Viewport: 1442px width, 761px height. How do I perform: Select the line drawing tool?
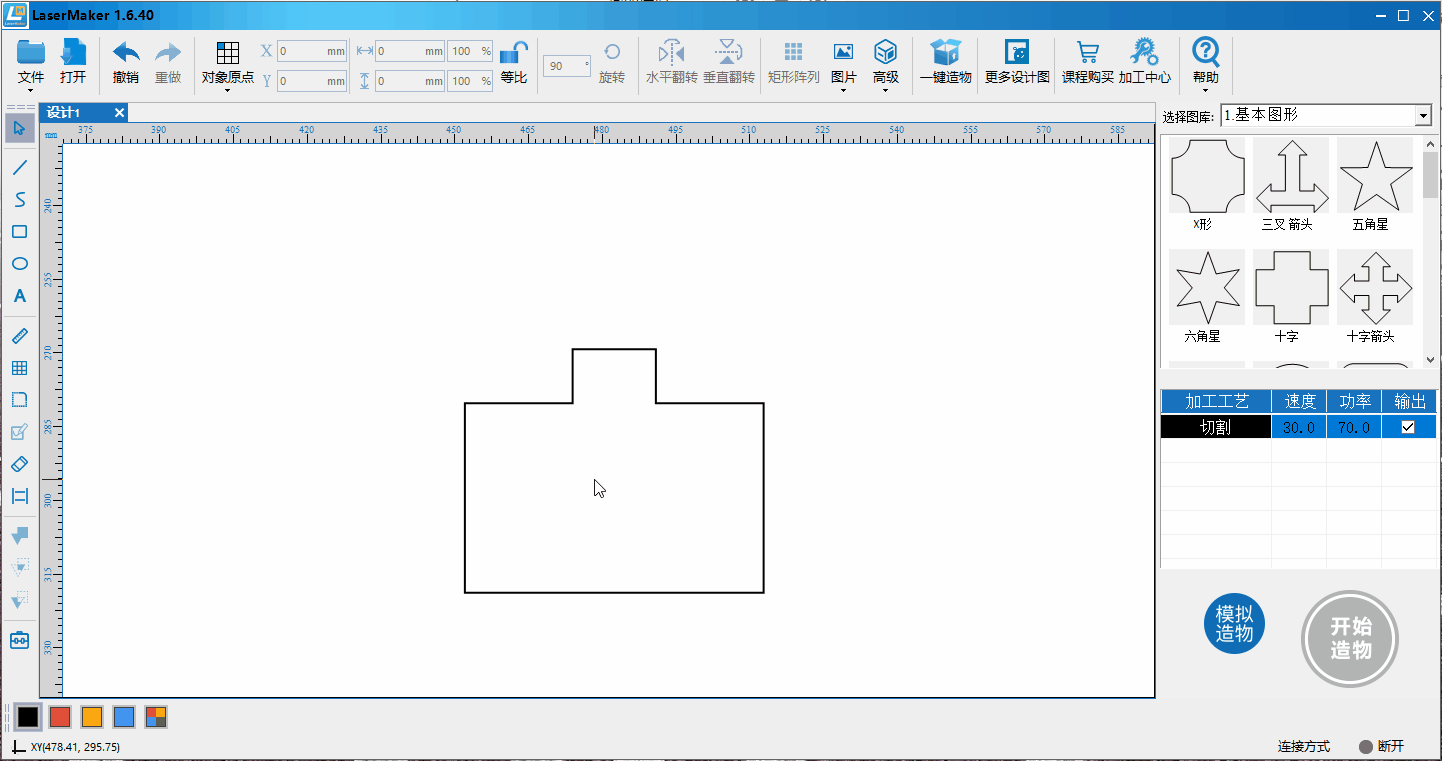click(x=20, y=167)
